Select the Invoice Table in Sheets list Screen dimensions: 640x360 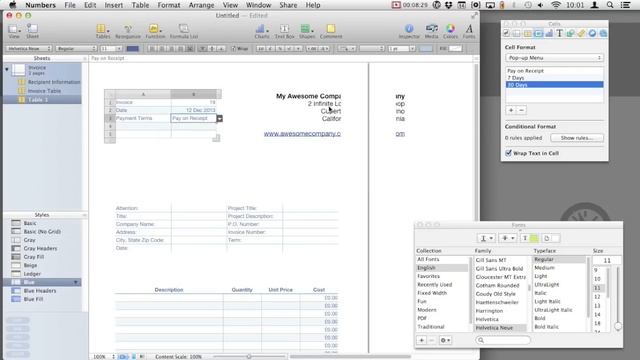44,91
